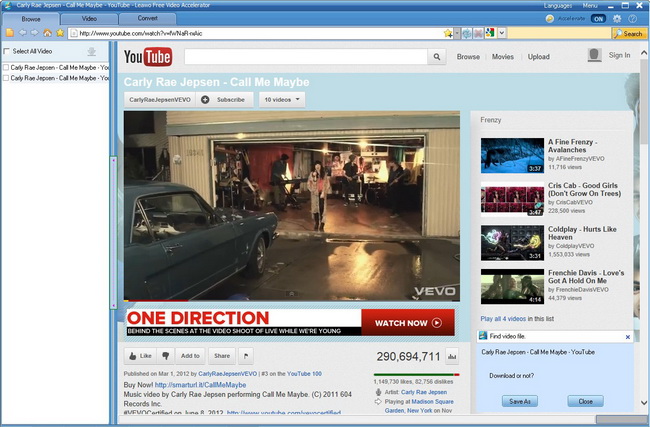650x427 pixels.
Task: Open the address bar history dropdown
Action: (x=457, y=33)
